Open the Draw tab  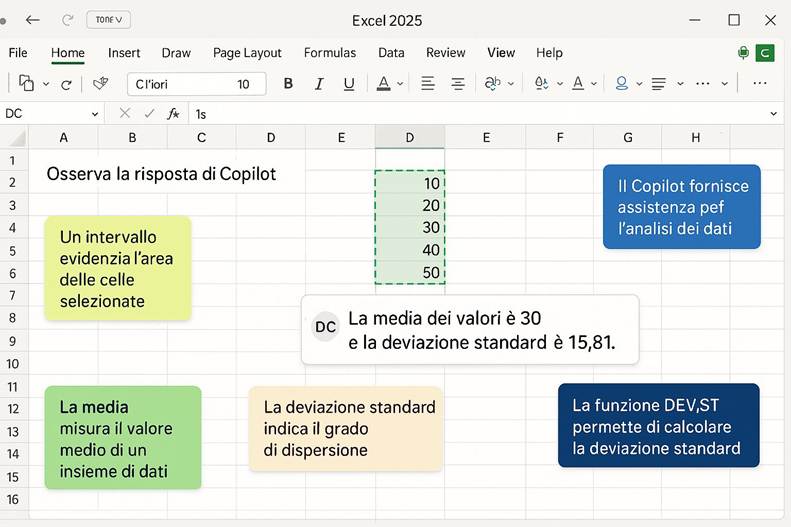(x=176, y=53)
